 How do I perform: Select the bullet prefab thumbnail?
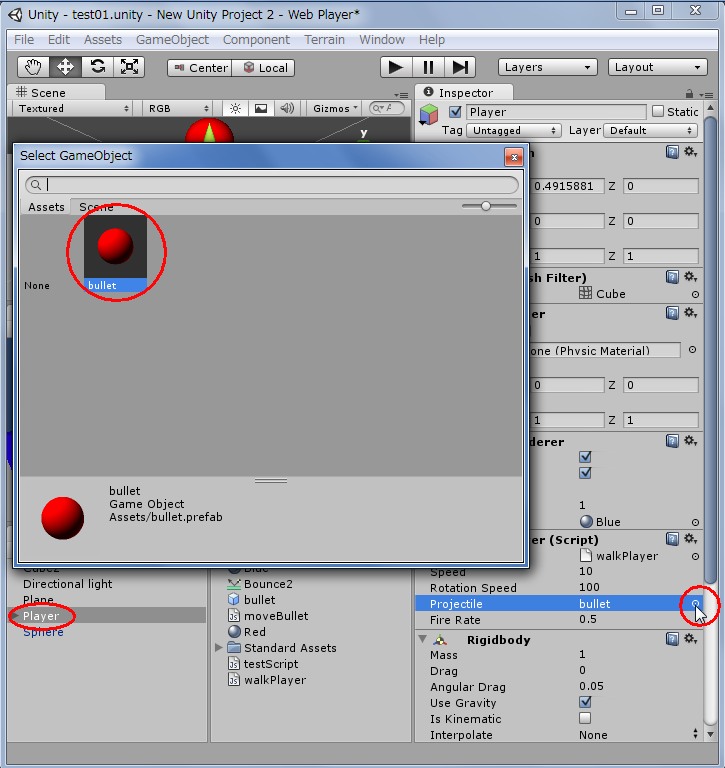115,247
